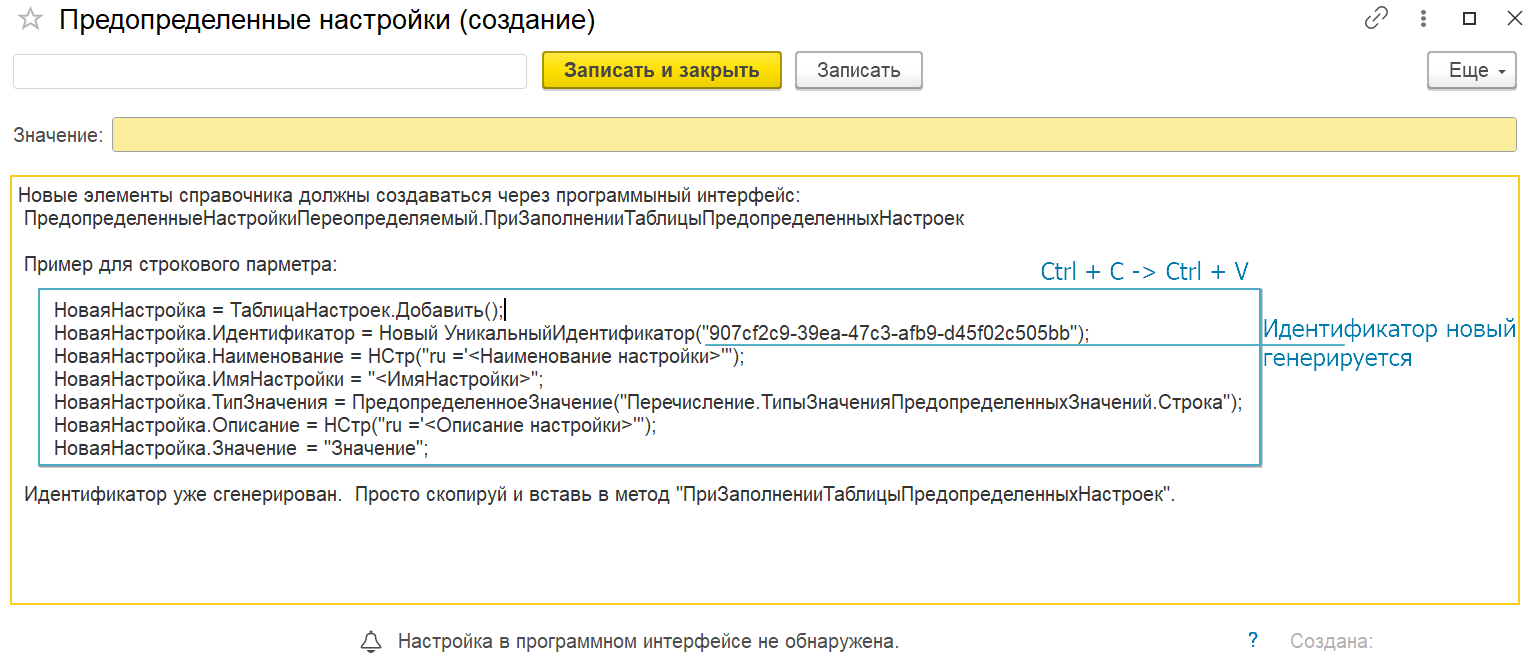Focus the empty field left of Записать и закрыть
The height and width of the screenshot is (664, 1533).
coord(269,71)
